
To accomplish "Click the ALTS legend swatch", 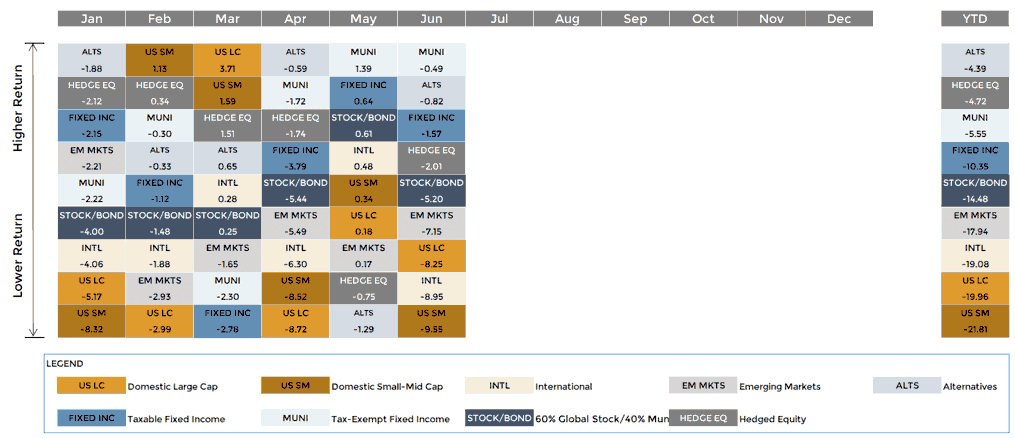I will 906,386.
